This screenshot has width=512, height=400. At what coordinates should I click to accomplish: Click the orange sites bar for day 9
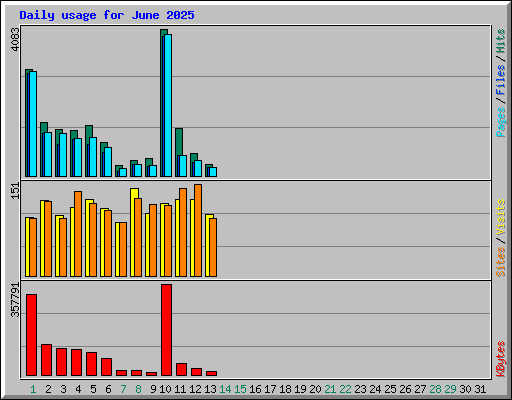coord(153,240)
